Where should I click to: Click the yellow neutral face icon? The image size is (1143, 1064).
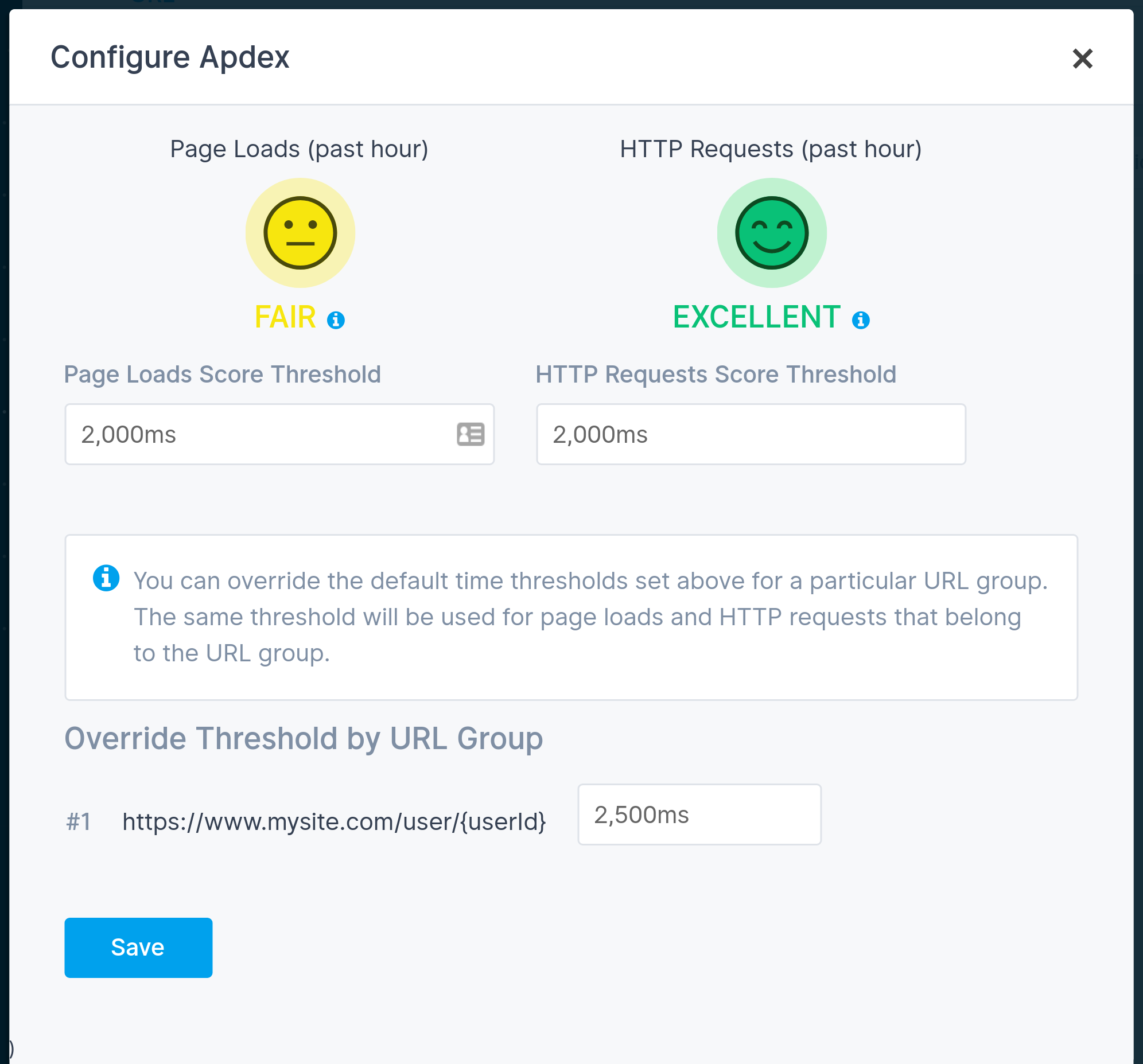click(300, 233)
